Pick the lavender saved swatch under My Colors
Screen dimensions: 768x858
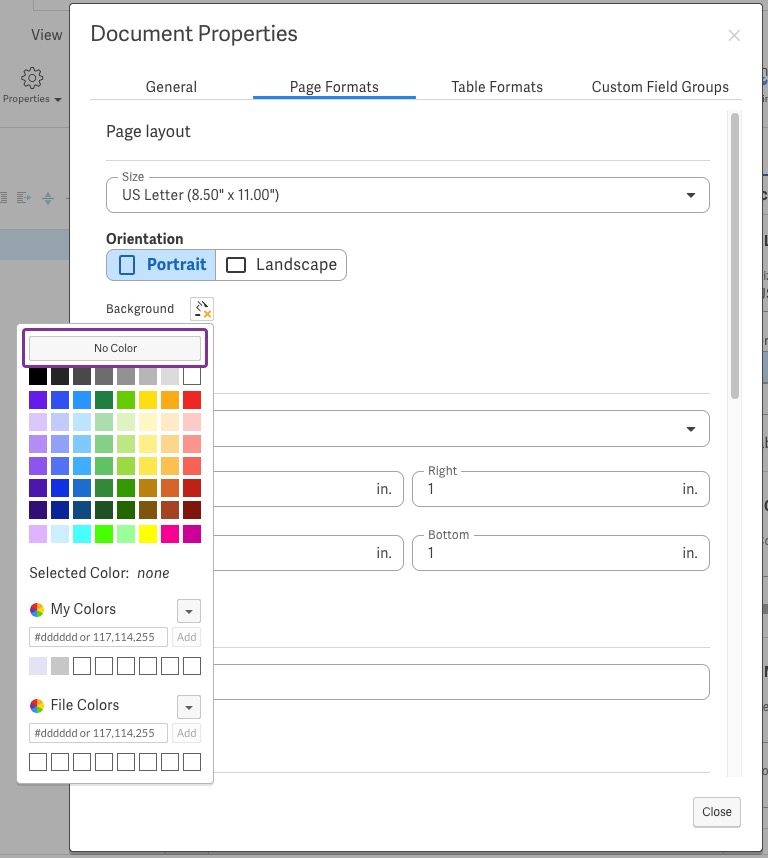pos(38,666)
